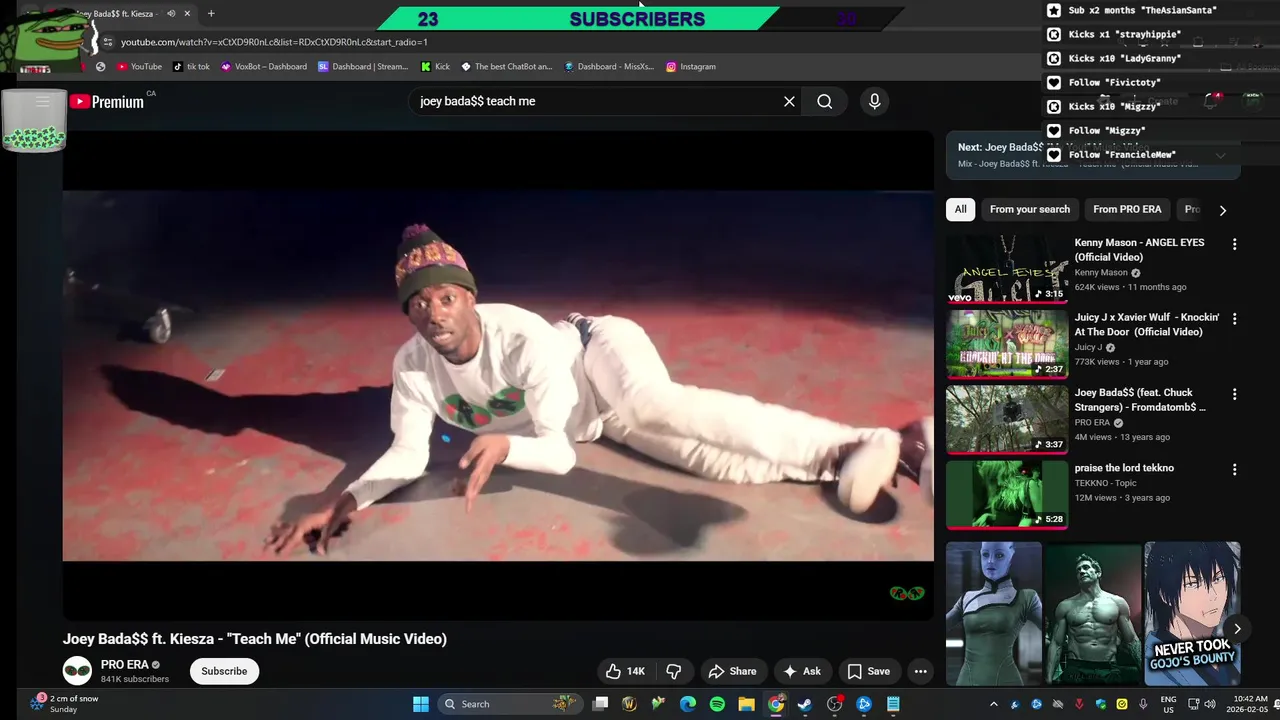Open the Windows Start menu

[x=421, y=704]
